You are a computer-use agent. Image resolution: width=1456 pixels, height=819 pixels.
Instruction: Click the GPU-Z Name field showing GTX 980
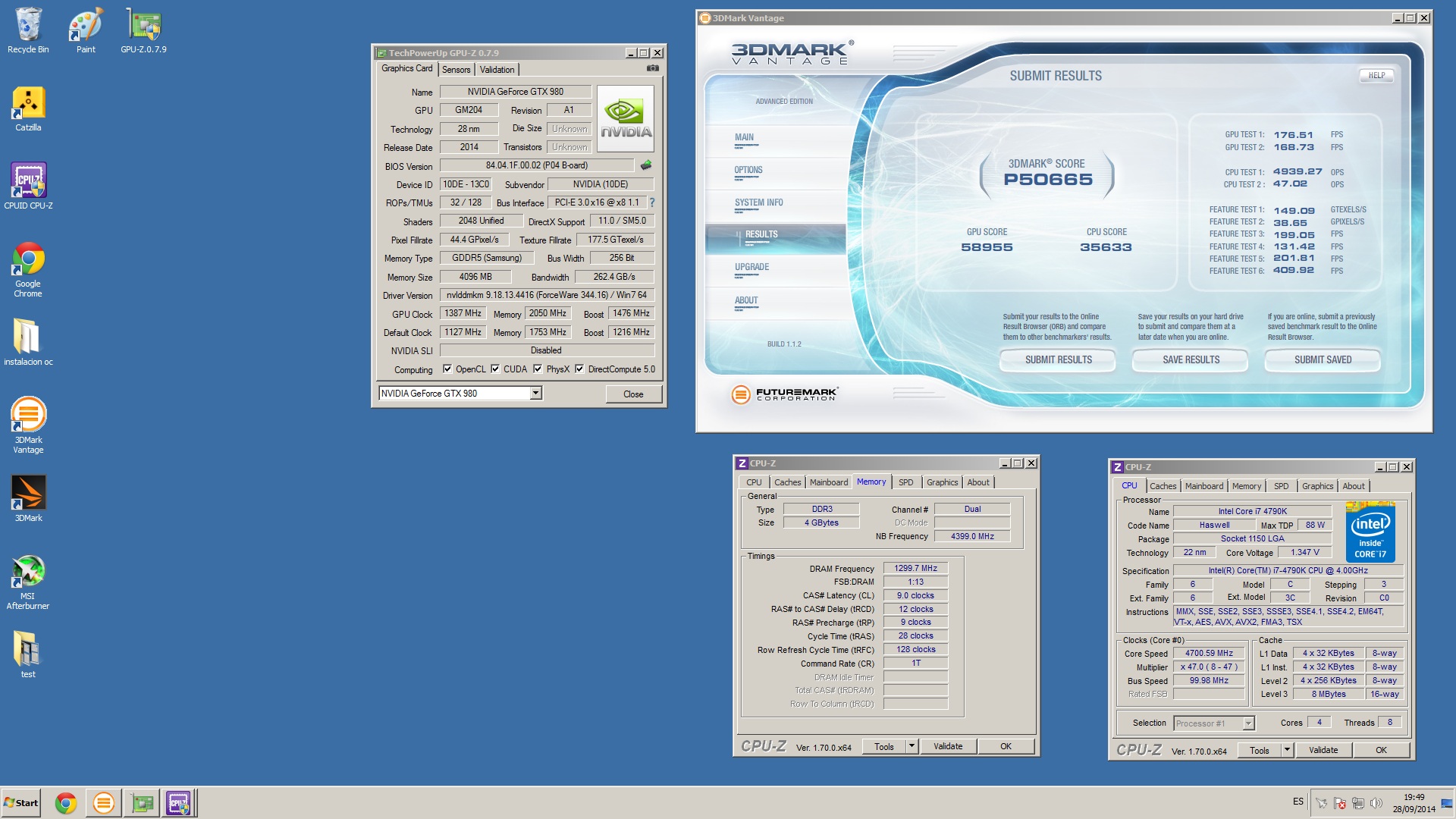pos(516,92)
